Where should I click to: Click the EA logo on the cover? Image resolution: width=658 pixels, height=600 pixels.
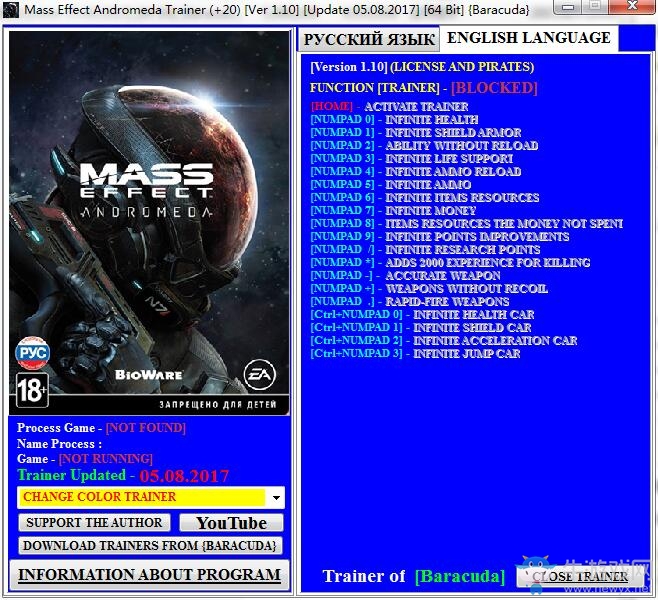260,375
